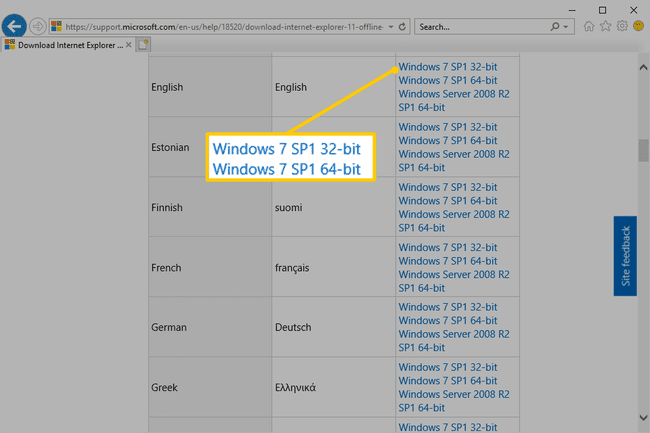Open Estonian row Windows 7 SP1 64-bit link
The image size is (650, 433).
448,140
